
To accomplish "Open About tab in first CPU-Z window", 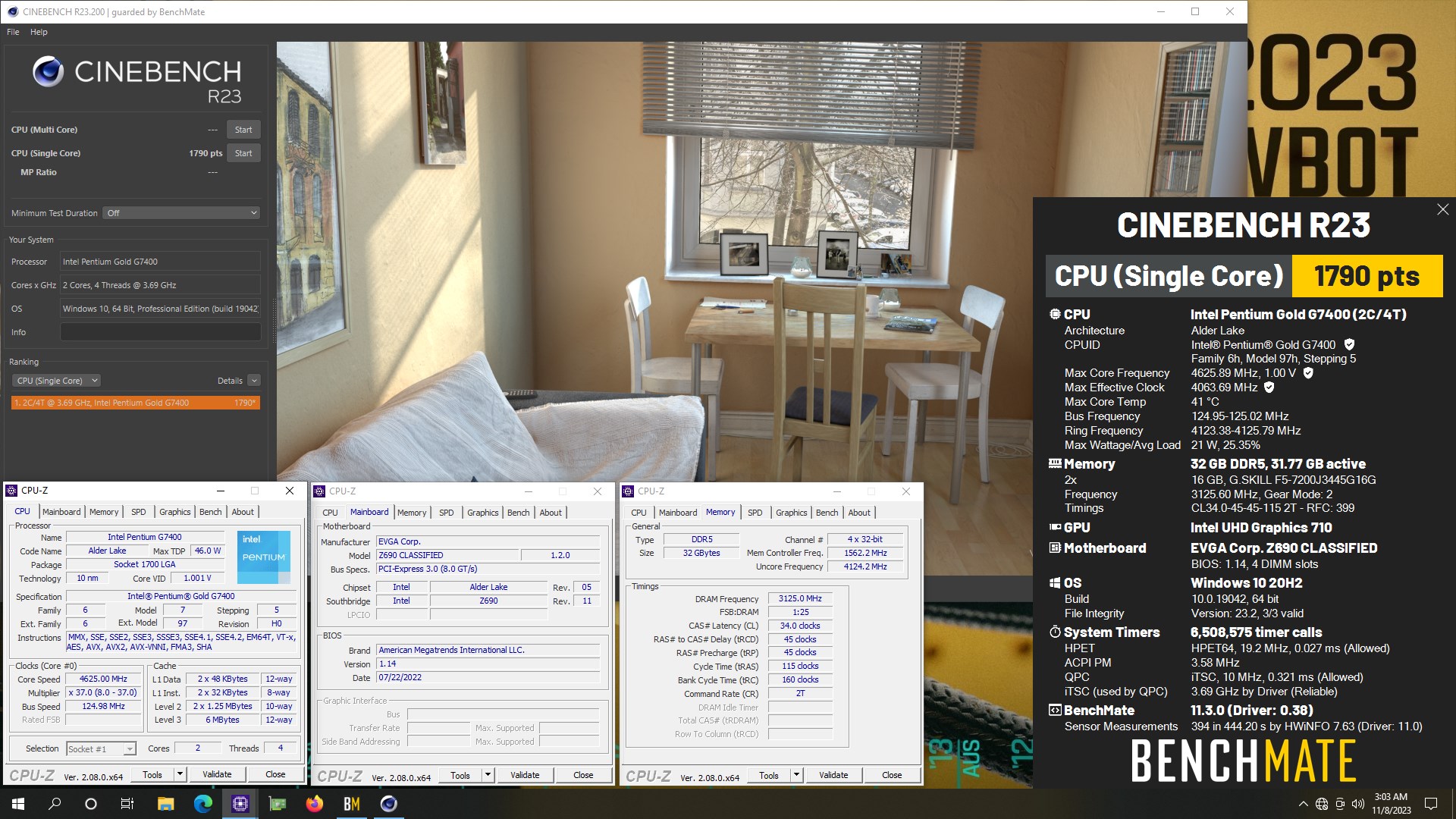I will click(x=243, y=512).
